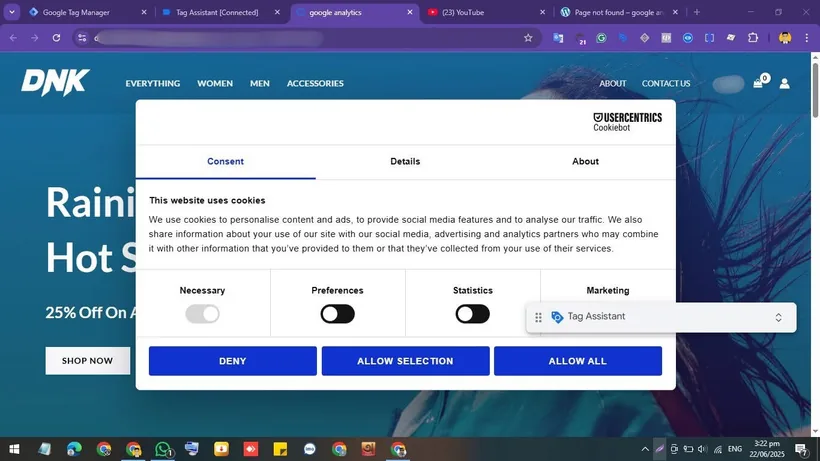Open the Windows Start menu
This screenshot has height=461, width=820.
pos(14,449)
